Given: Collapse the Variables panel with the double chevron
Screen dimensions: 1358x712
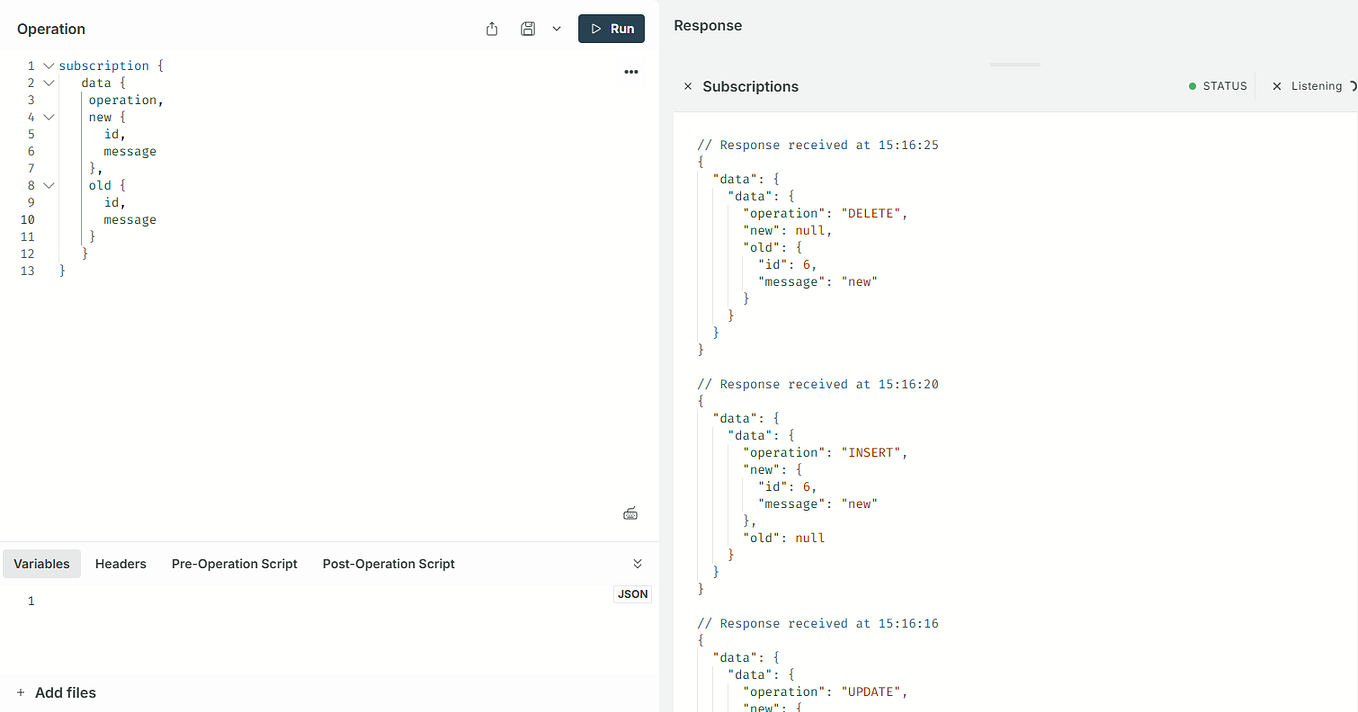Looking at the screenshot, I should 637,562.
